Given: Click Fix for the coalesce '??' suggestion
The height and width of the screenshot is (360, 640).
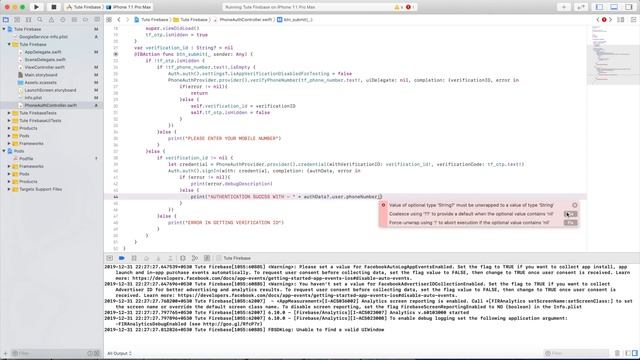Looking at the screenshot, I should tap(570, 214).
